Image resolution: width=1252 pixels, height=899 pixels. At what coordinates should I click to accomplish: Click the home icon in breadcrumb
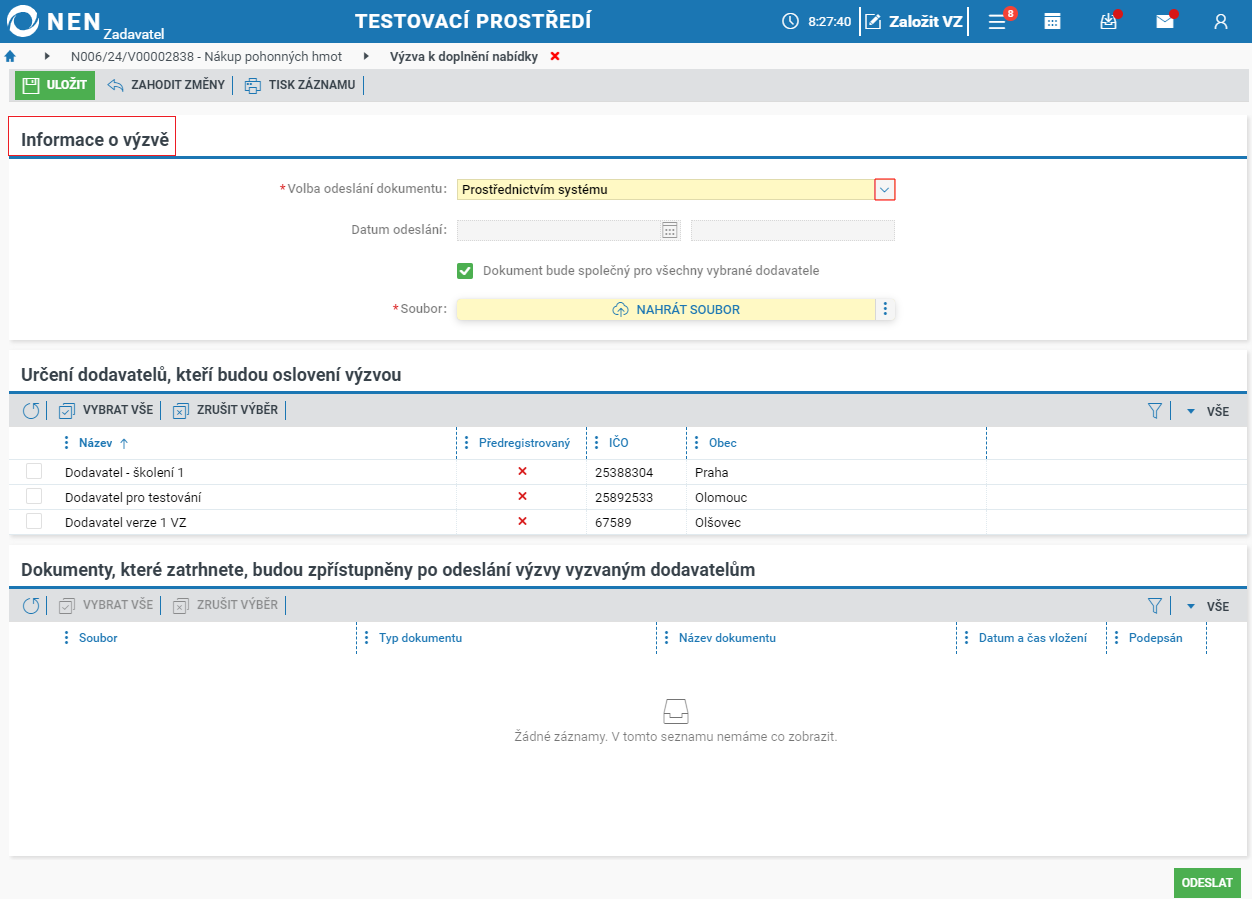click(11, 57)
